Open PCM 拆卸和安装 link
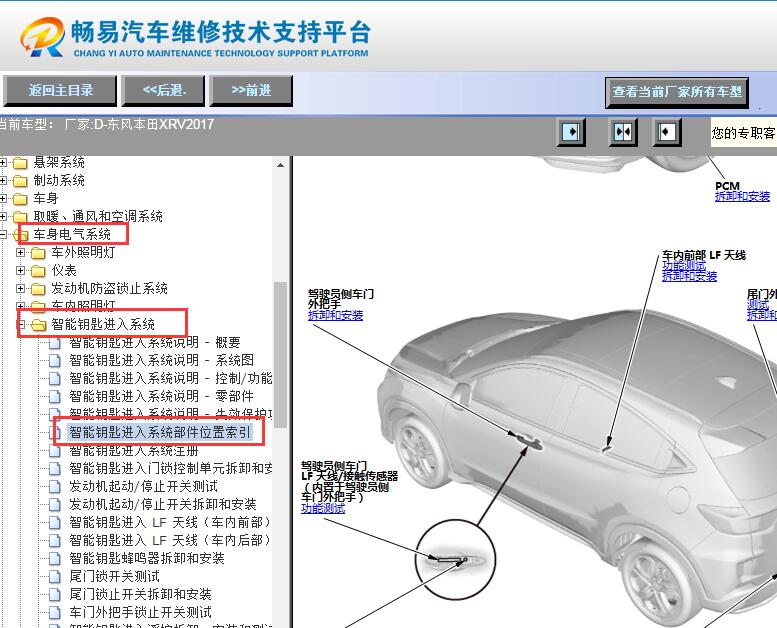 [x=742, y=196]
